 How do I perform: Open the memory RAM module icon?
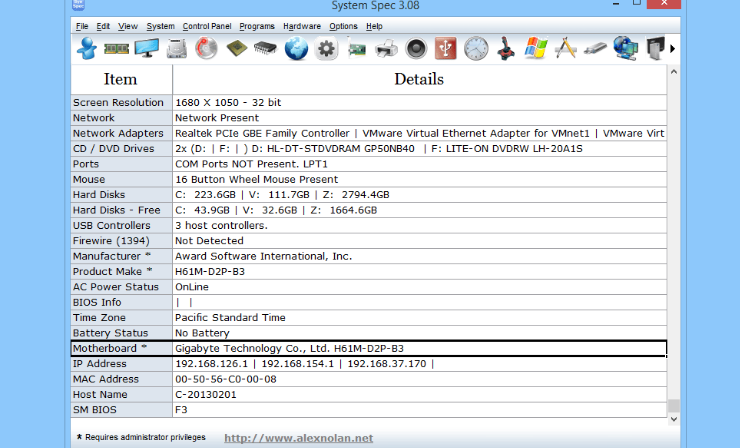[x=116, y=48]
